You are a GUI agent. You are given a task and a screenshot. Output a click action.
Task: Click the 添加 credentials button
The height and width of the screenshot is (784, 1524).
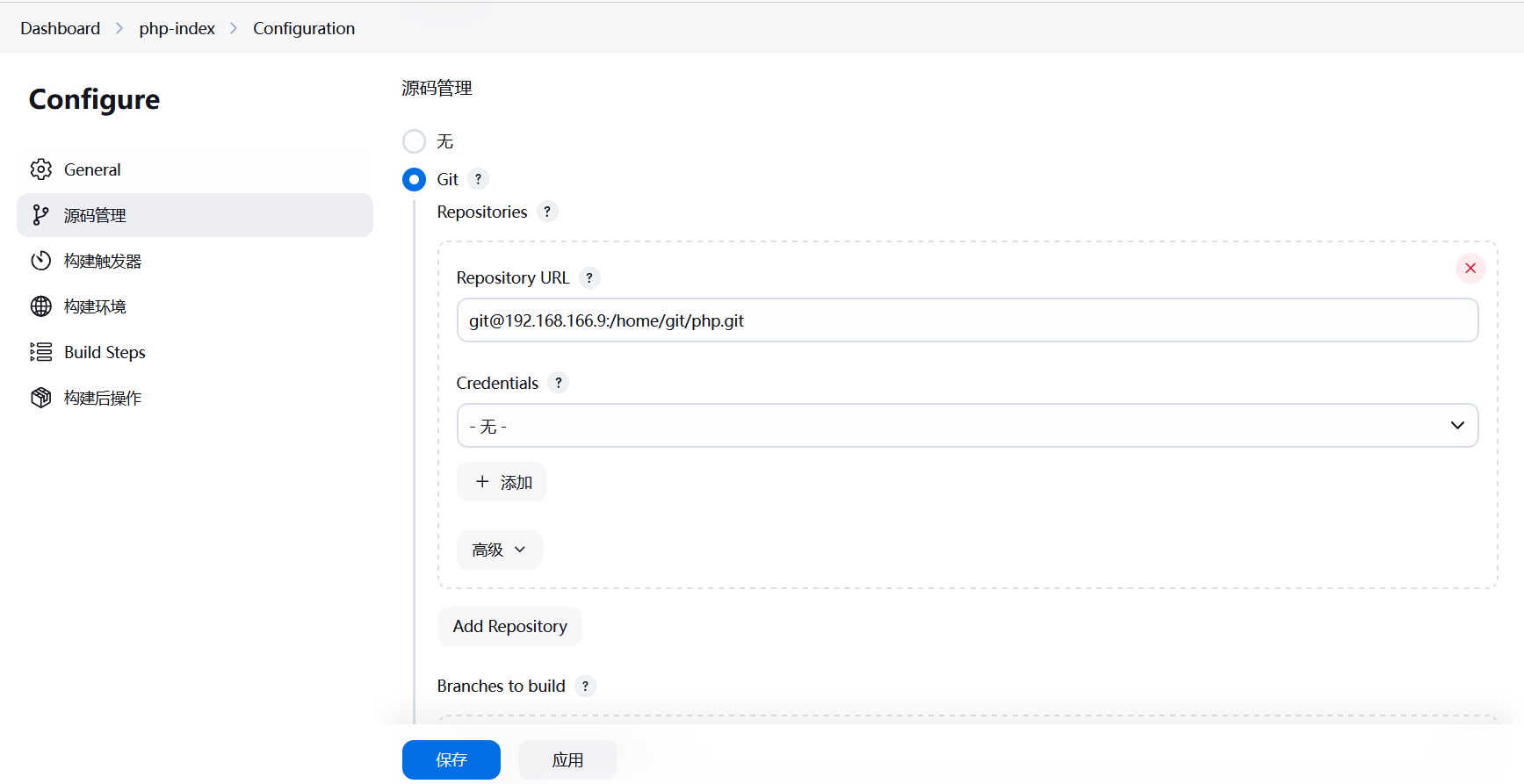(502, 482)
